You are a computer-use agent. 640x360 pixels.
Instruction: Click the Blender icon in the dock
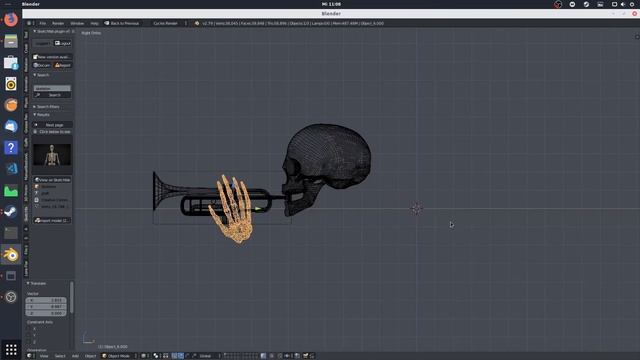point(11,255)
